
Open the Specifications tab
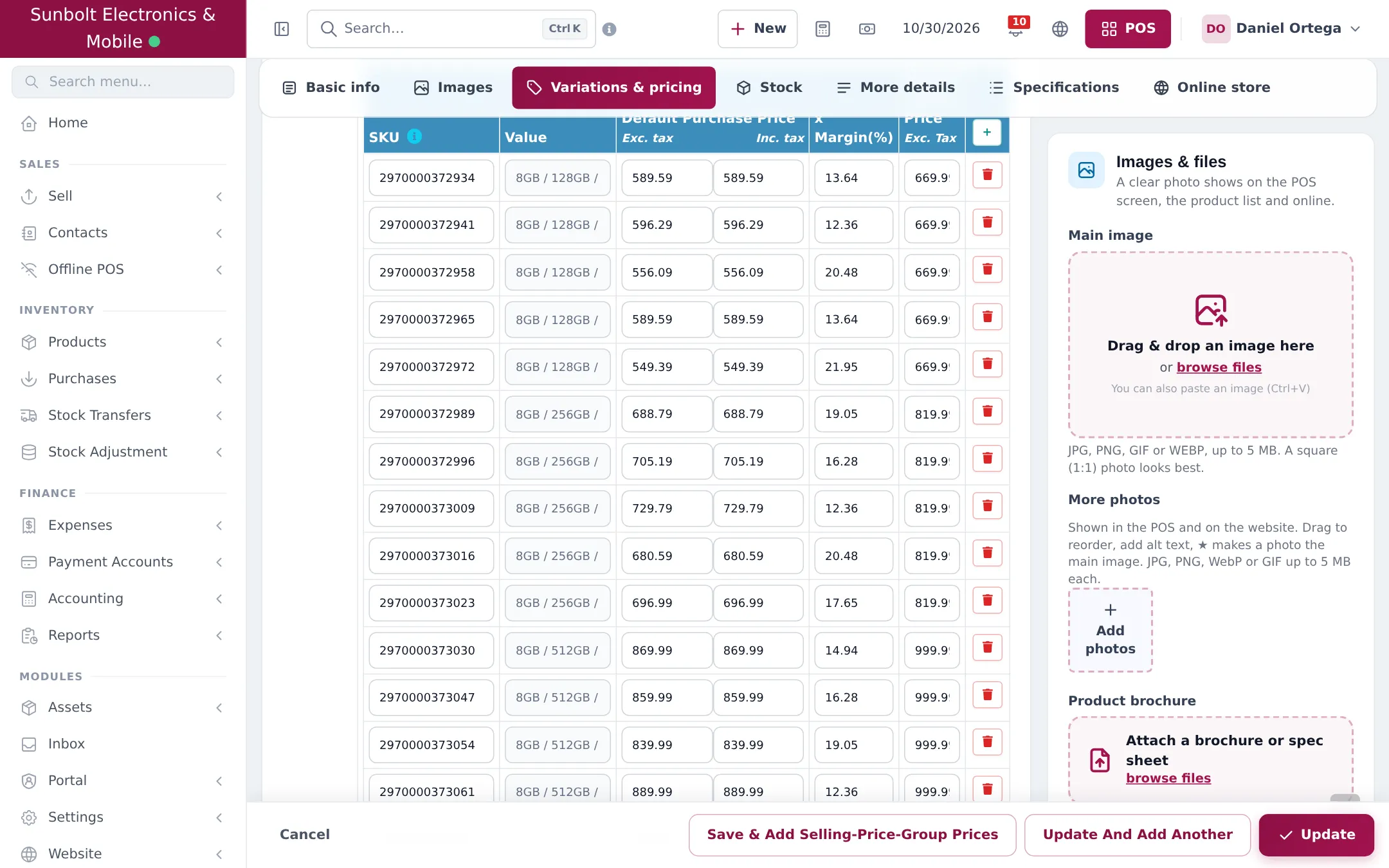tap(1054, 87)
